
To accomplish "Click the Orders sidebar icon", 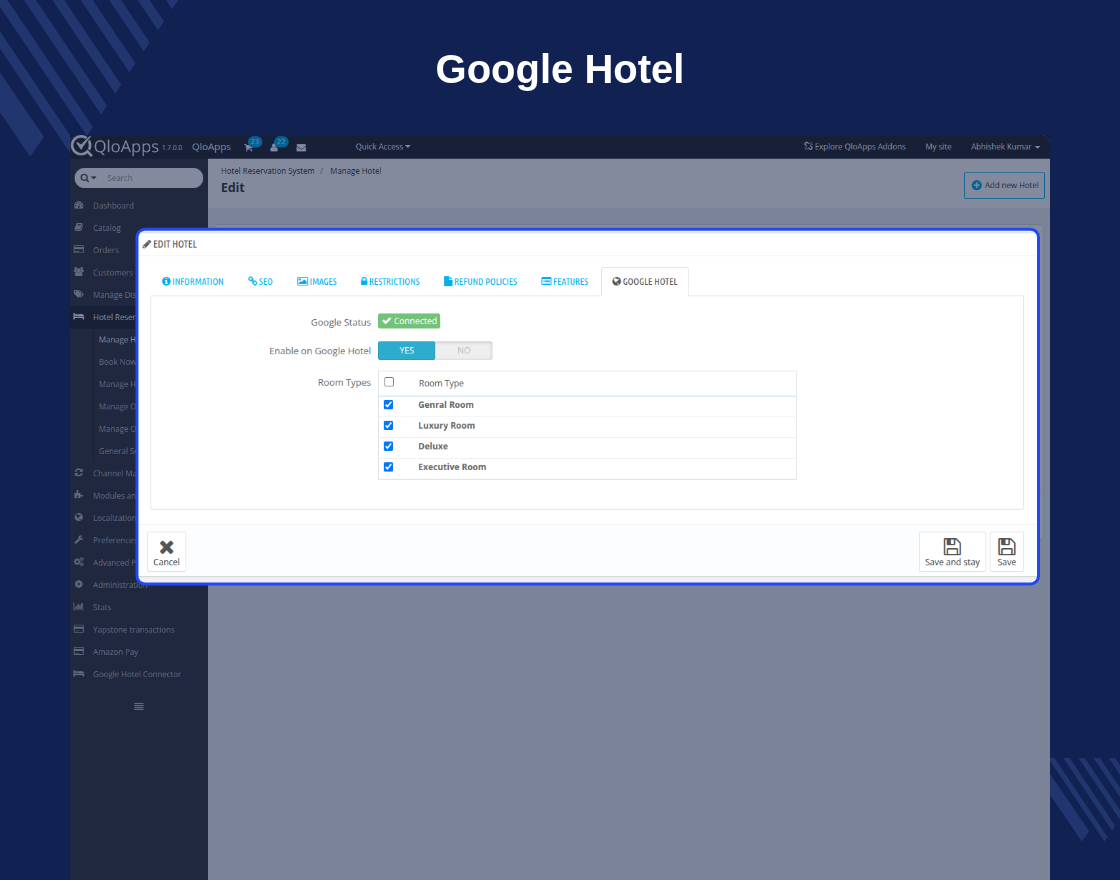I will coord(79,250).
